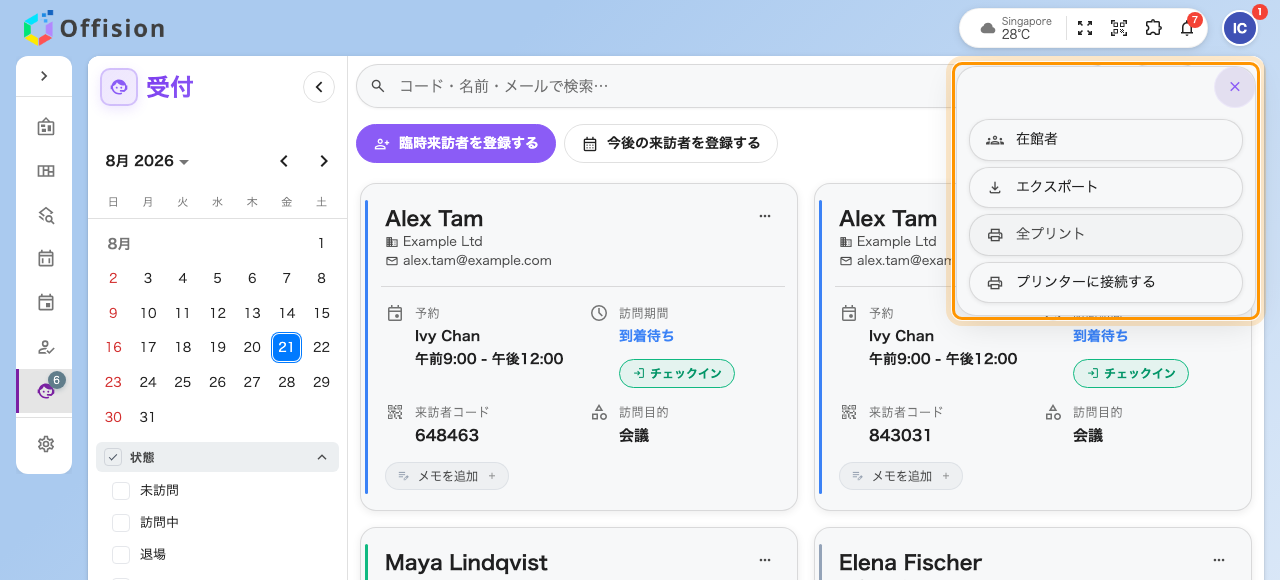Image resolution: width=1280 pixels, height=580 pixels.
Task: Check the 未訪問 filter checkbox
Action: 121,491
